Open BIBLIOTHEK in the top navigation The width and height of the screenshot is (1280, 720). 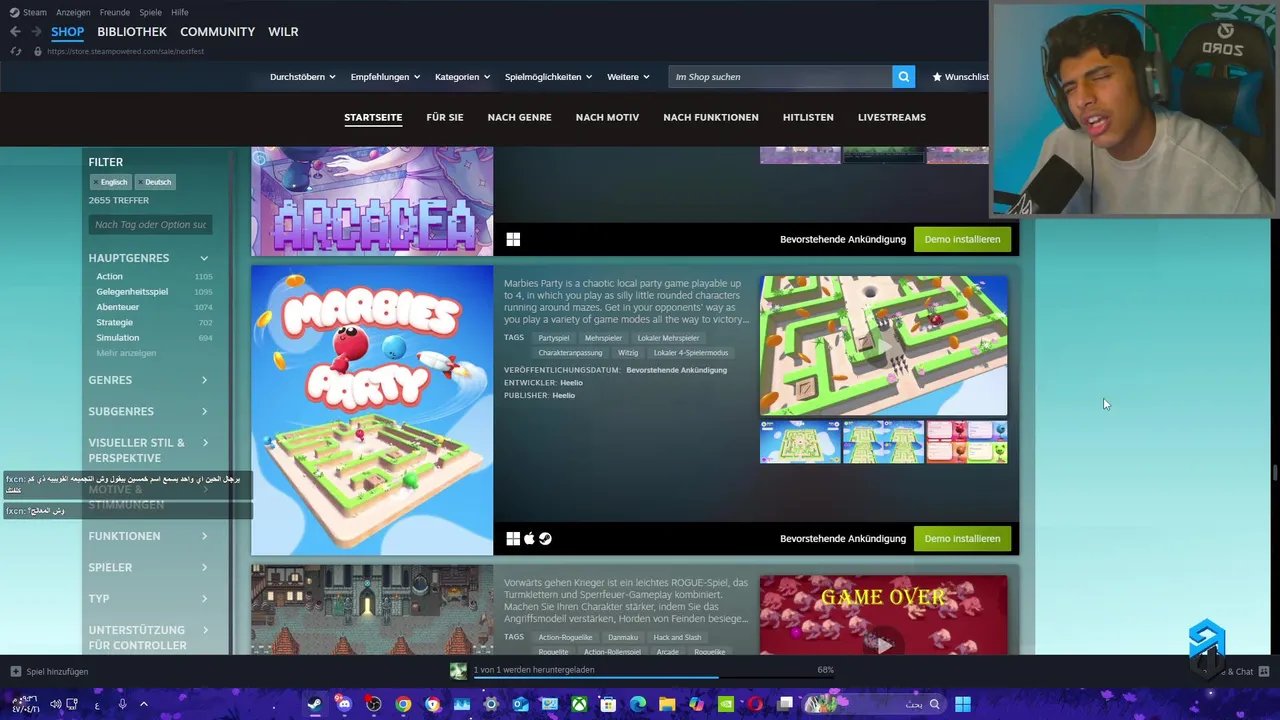[132, 32]
